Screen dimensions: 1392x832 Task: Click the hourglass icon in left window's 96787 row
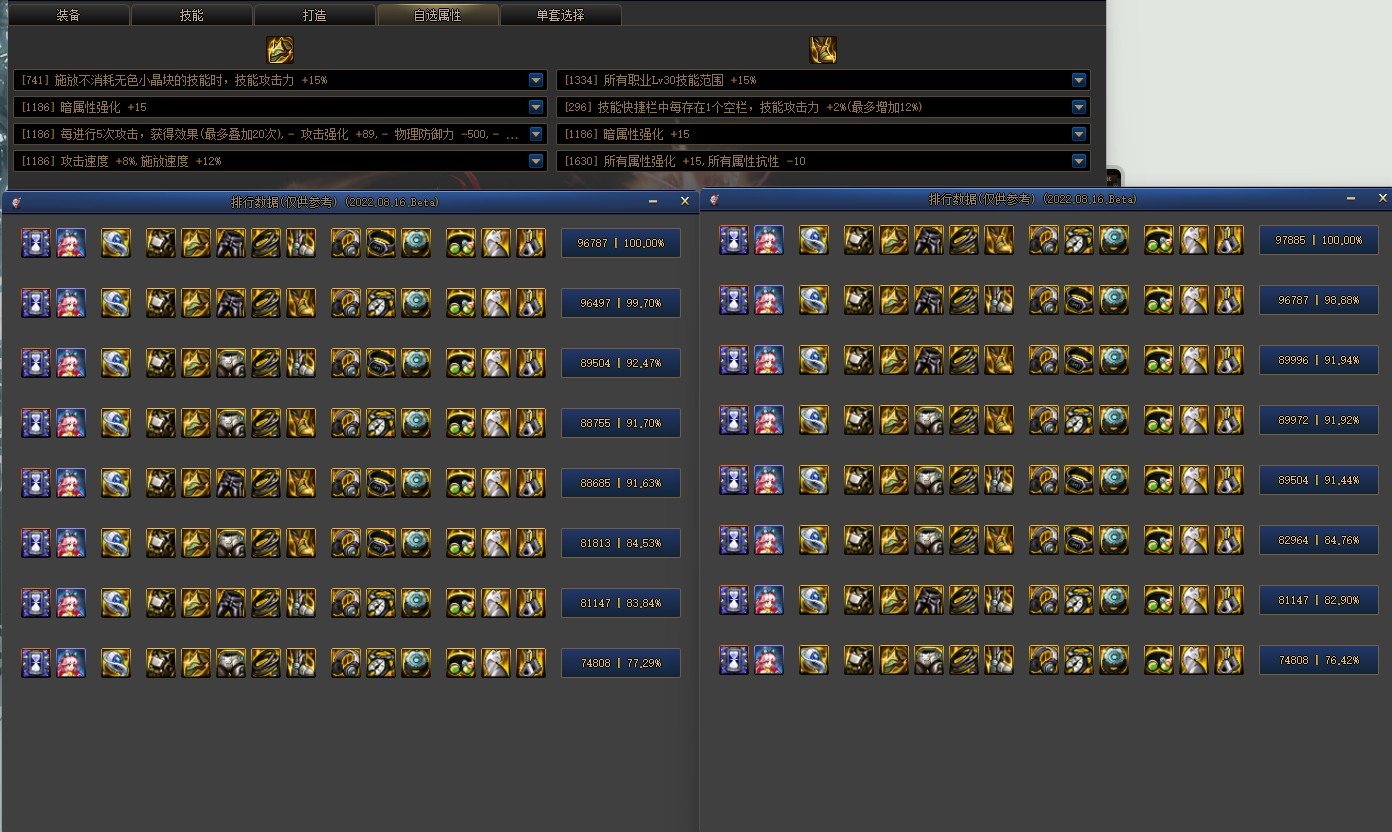[x=36, y=243]
